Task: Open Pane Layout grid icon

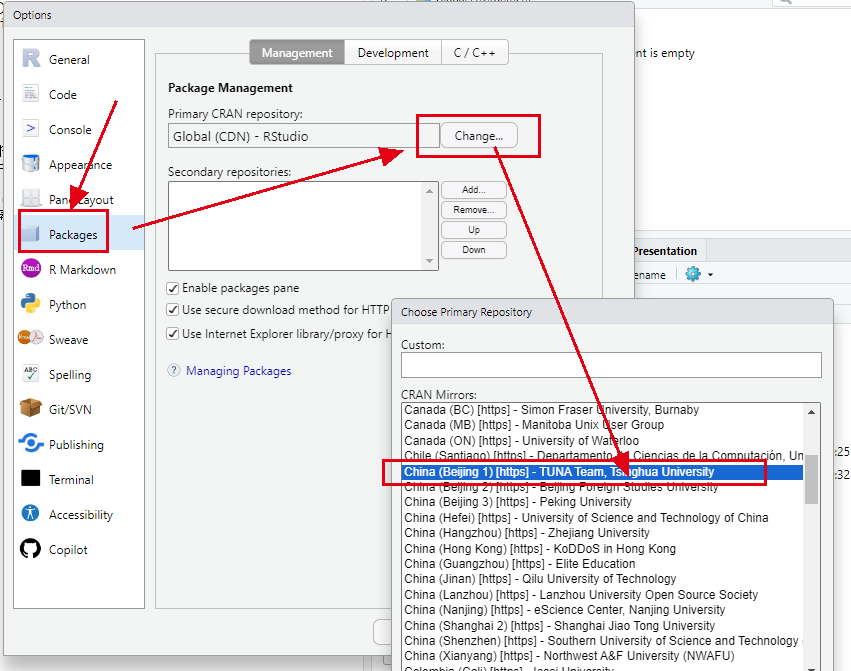Action: 31,198
